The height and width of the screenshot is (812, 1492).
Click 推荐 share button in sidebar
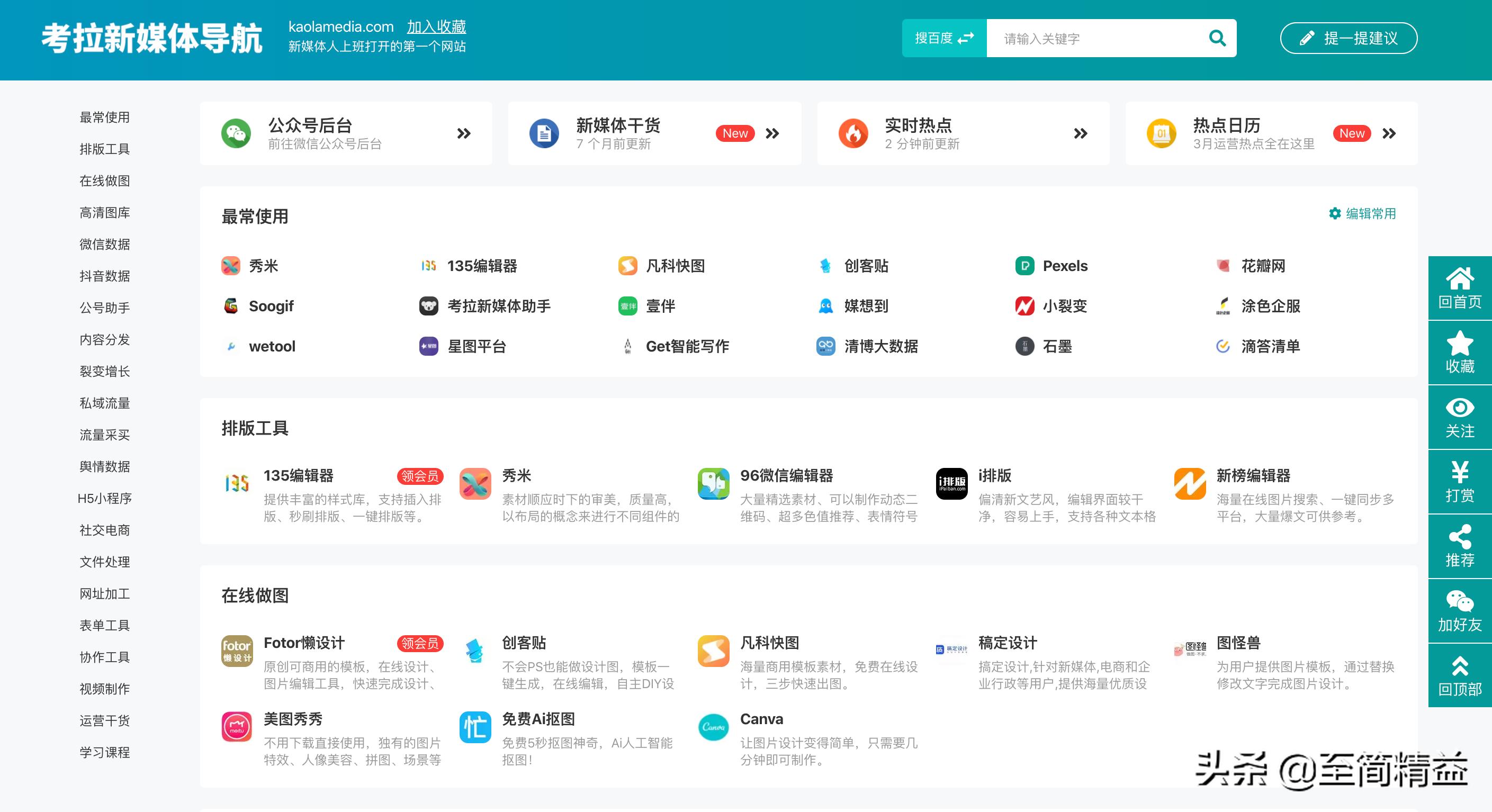click(x=1460, y=547)
